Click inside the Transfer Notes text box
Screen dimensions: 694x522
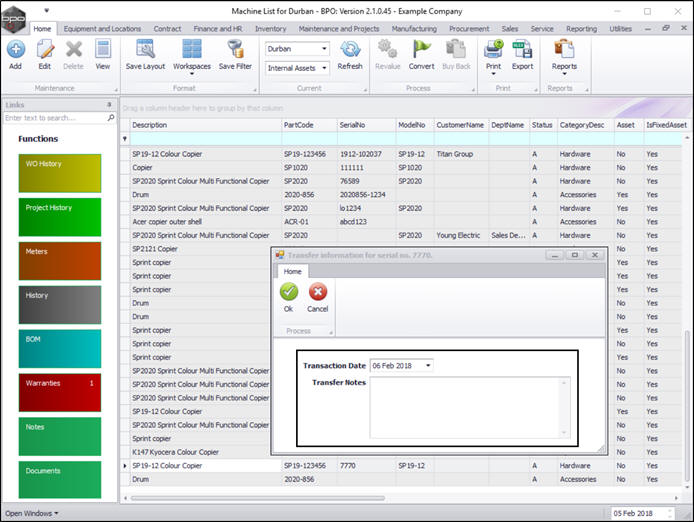tap(468, 407)
